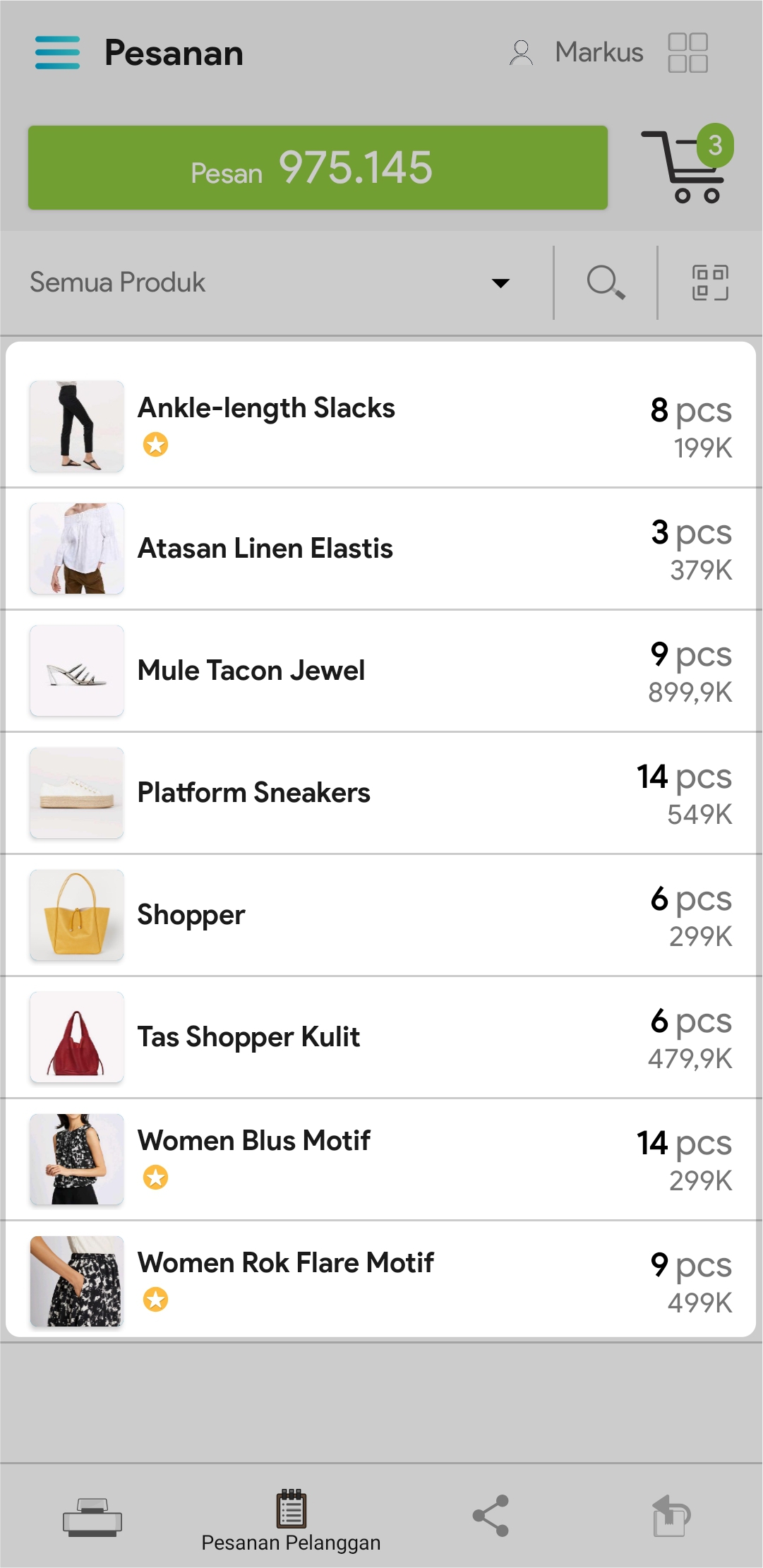Select the Atasan Linen Elastis product row
The image size is (763, 1568).
381,549
